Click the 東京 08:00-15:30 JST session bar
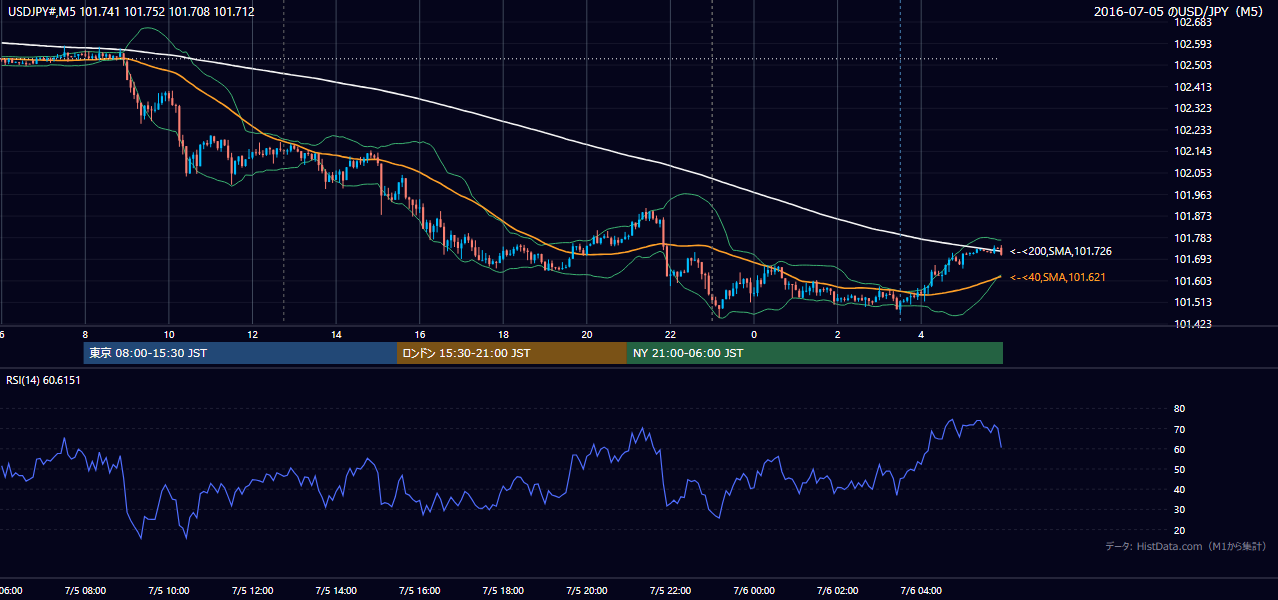Screen dimensions: 1278x600 coord(240,353)
